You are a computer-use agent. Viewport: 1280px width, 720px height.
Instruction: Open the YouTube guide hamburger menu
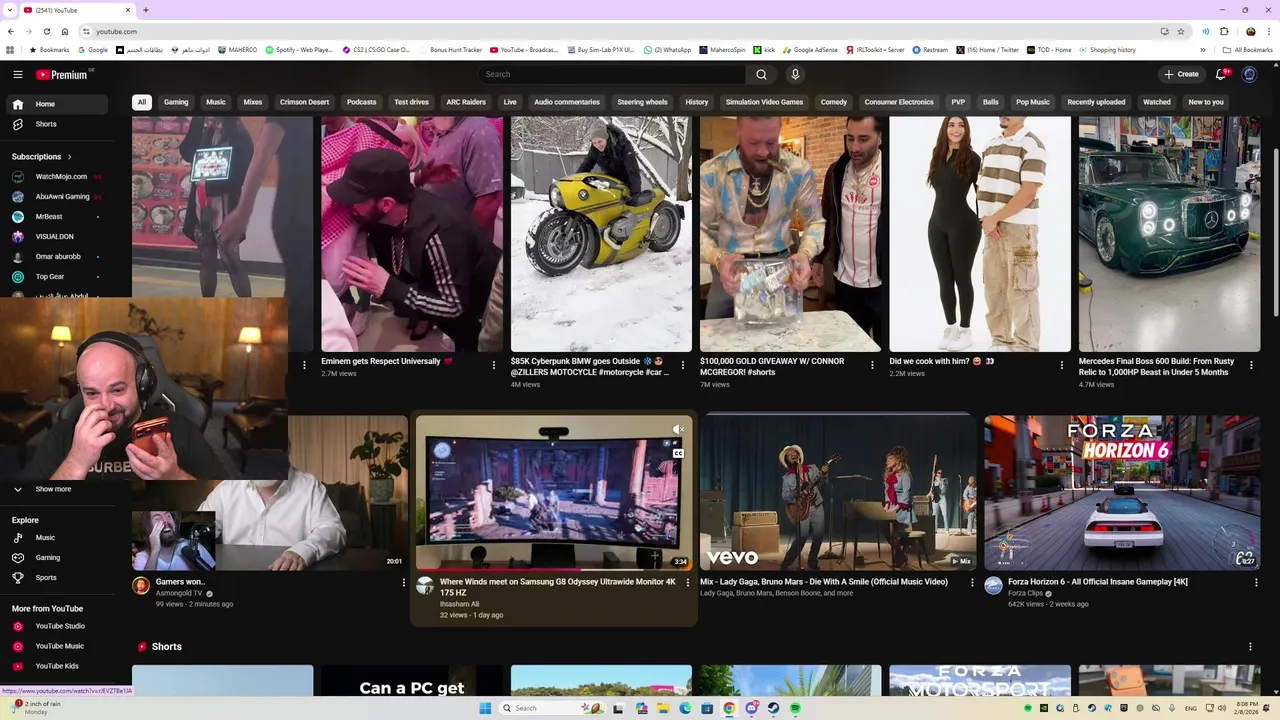pyautogui.click(x=17, y=74)
